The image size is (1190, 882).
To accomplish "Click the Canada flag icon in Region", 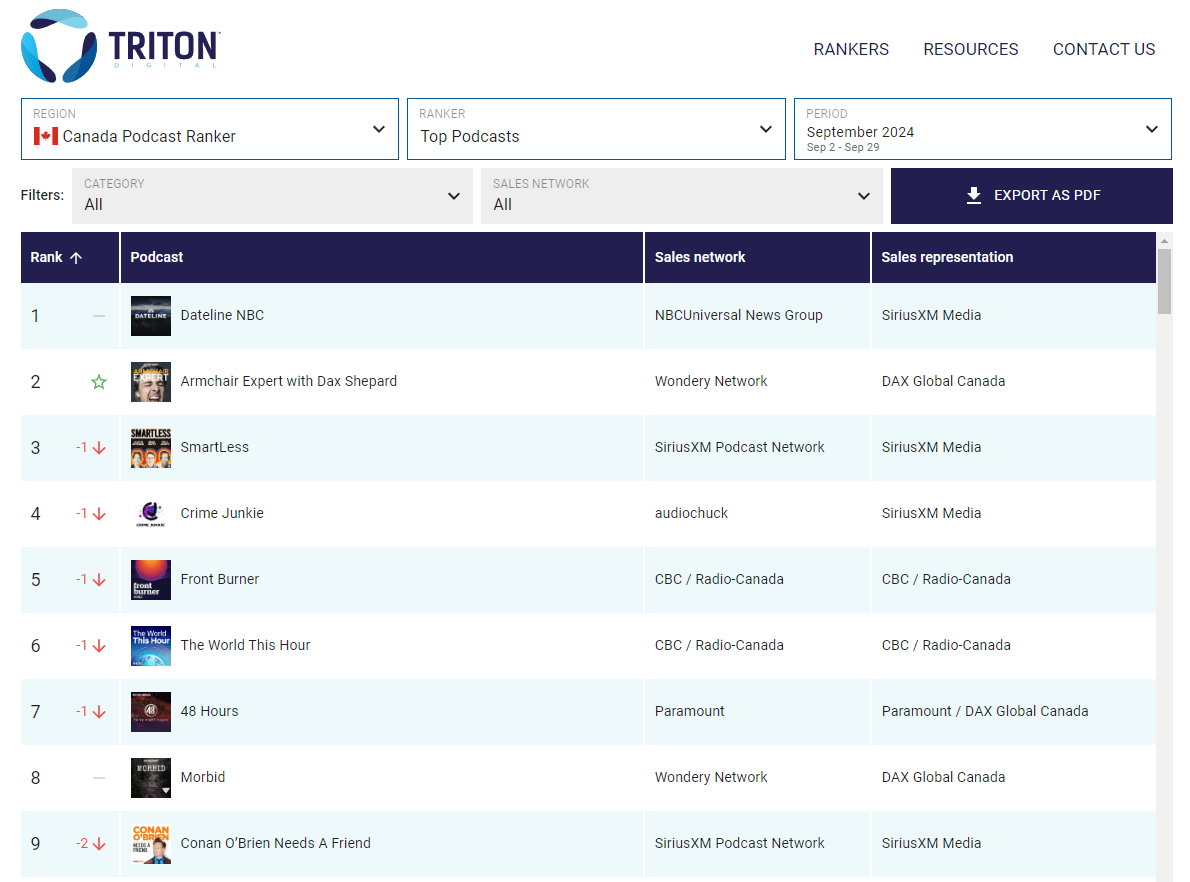I will click(x=45, y=136).
